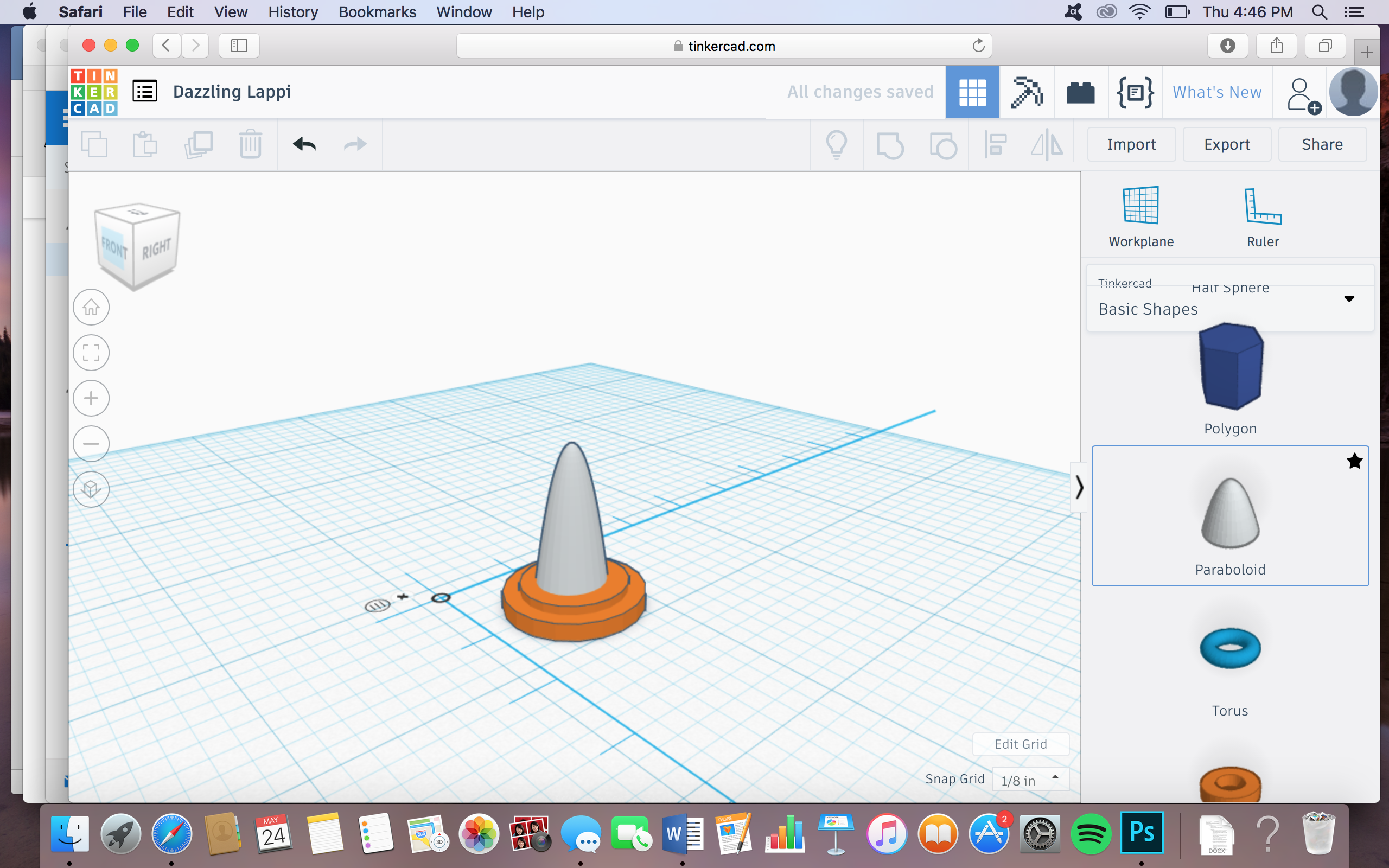1389x868 pixels.
Task: Toggle orthographic perspective view icon
Action: coord(91,489)
